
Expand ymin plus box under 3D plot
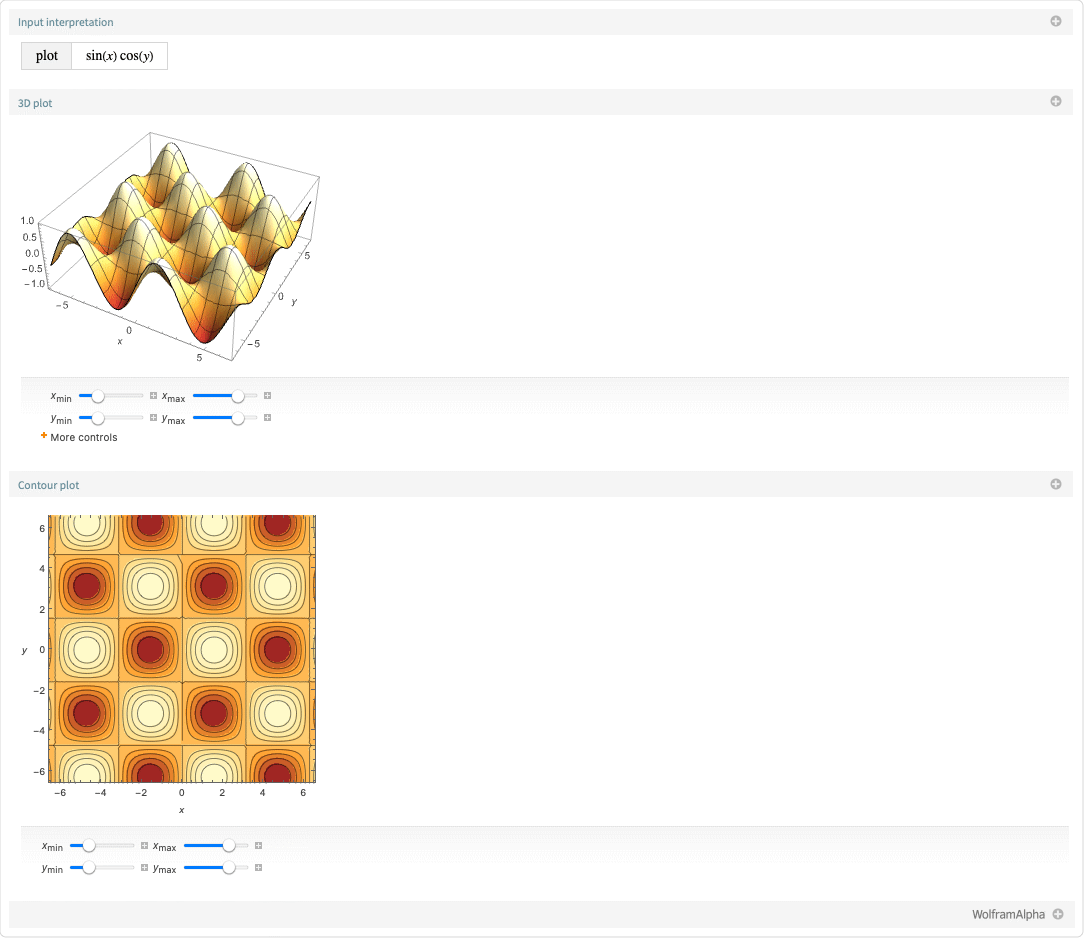pyautogui.click(x=154, y=418)
